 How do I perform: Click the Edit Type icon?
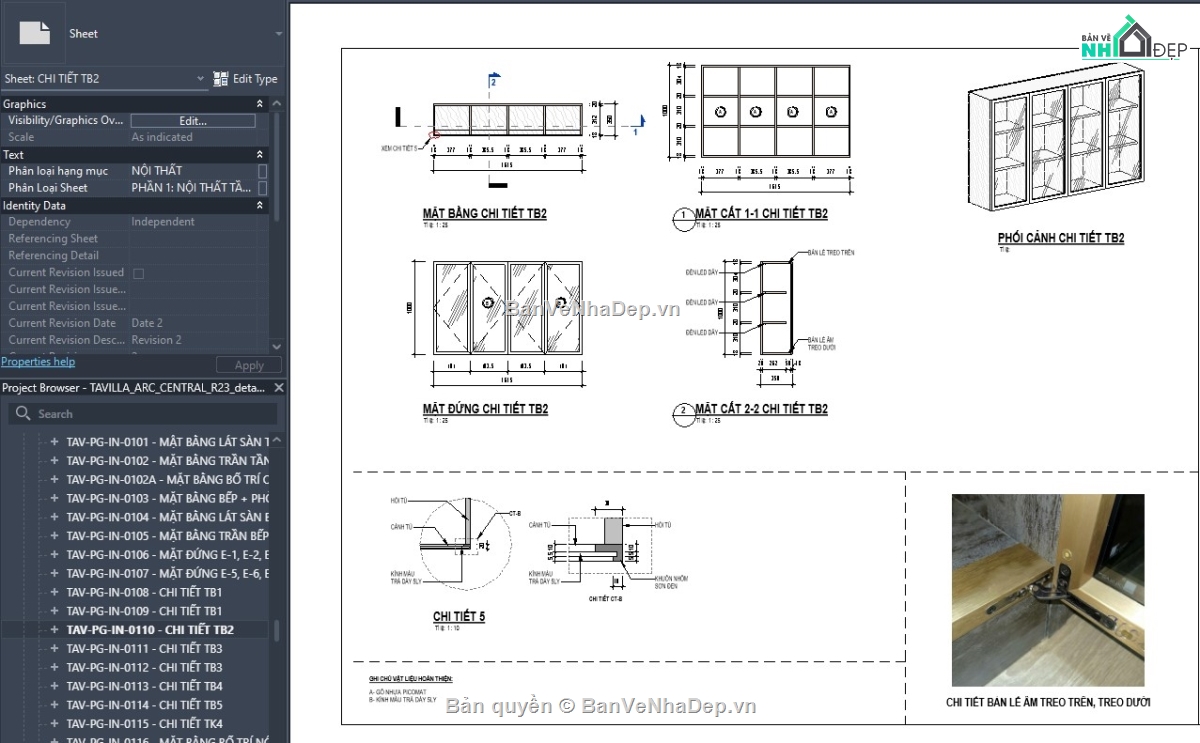(221, 79)
